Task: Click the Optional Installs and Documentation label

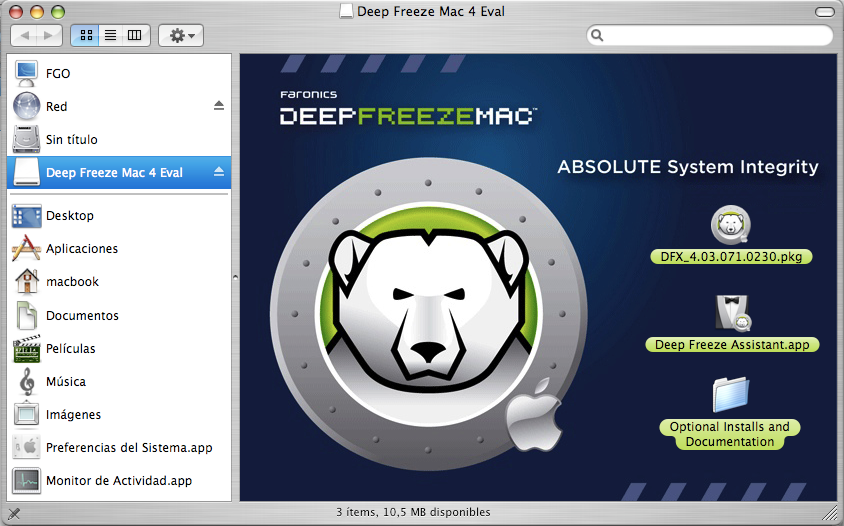Action: pyautogui.click(x=730, y=434)
